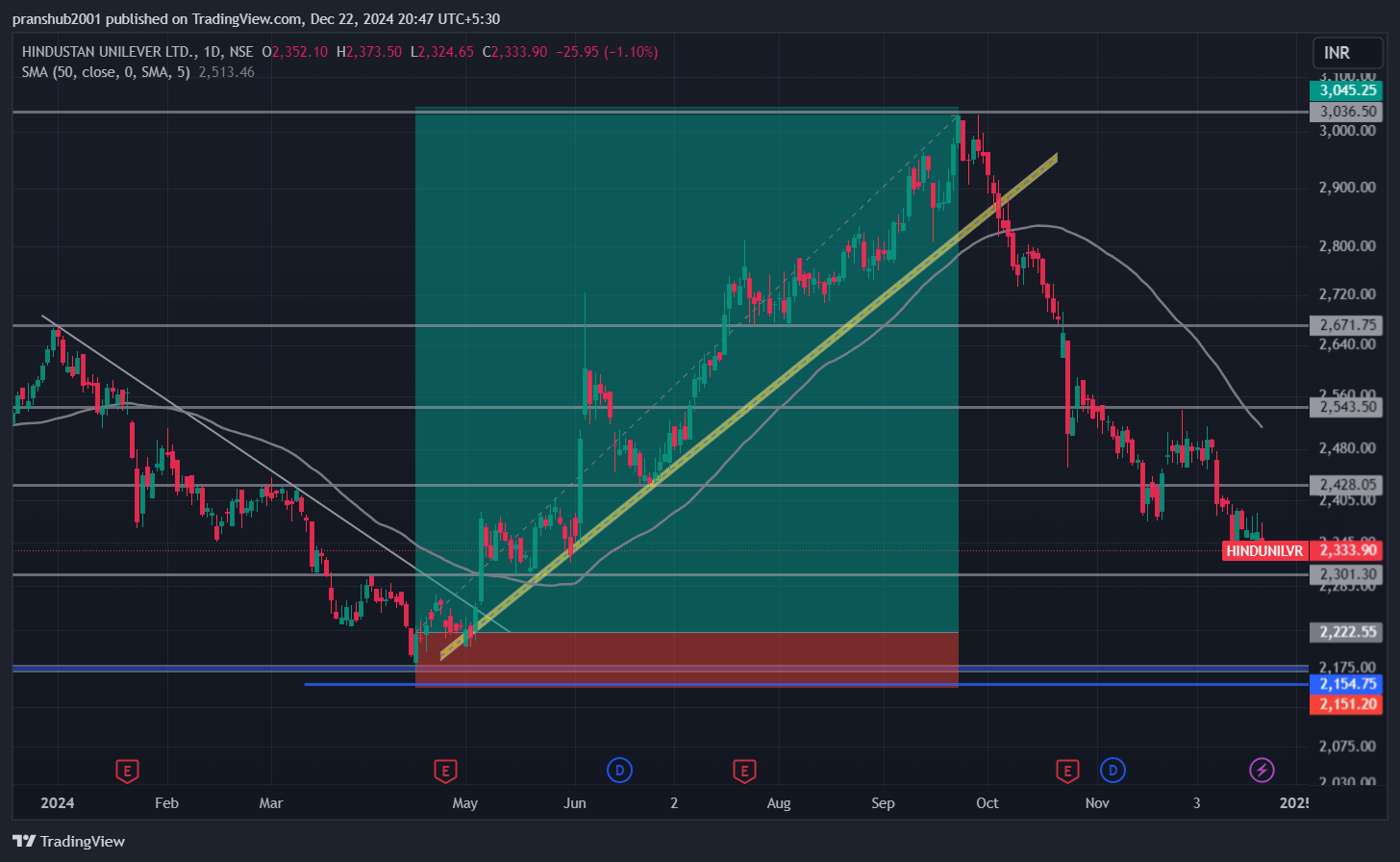This screenshot has width=1400, height=862.
Task: Click the Oct label on time axis
Action: 987,803
